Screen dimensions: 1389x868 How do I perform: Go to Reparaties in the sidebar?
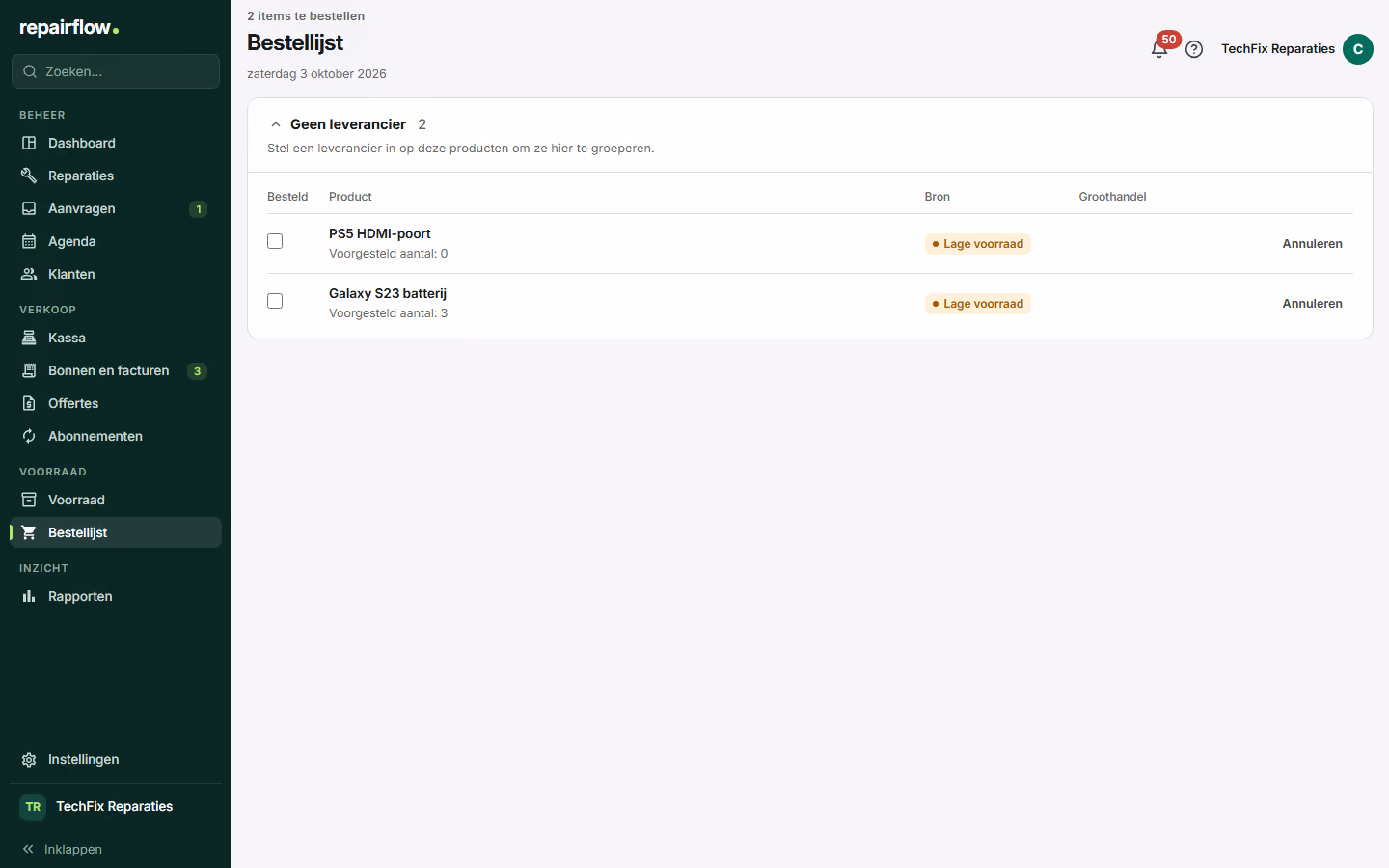(x=116, y=176)
